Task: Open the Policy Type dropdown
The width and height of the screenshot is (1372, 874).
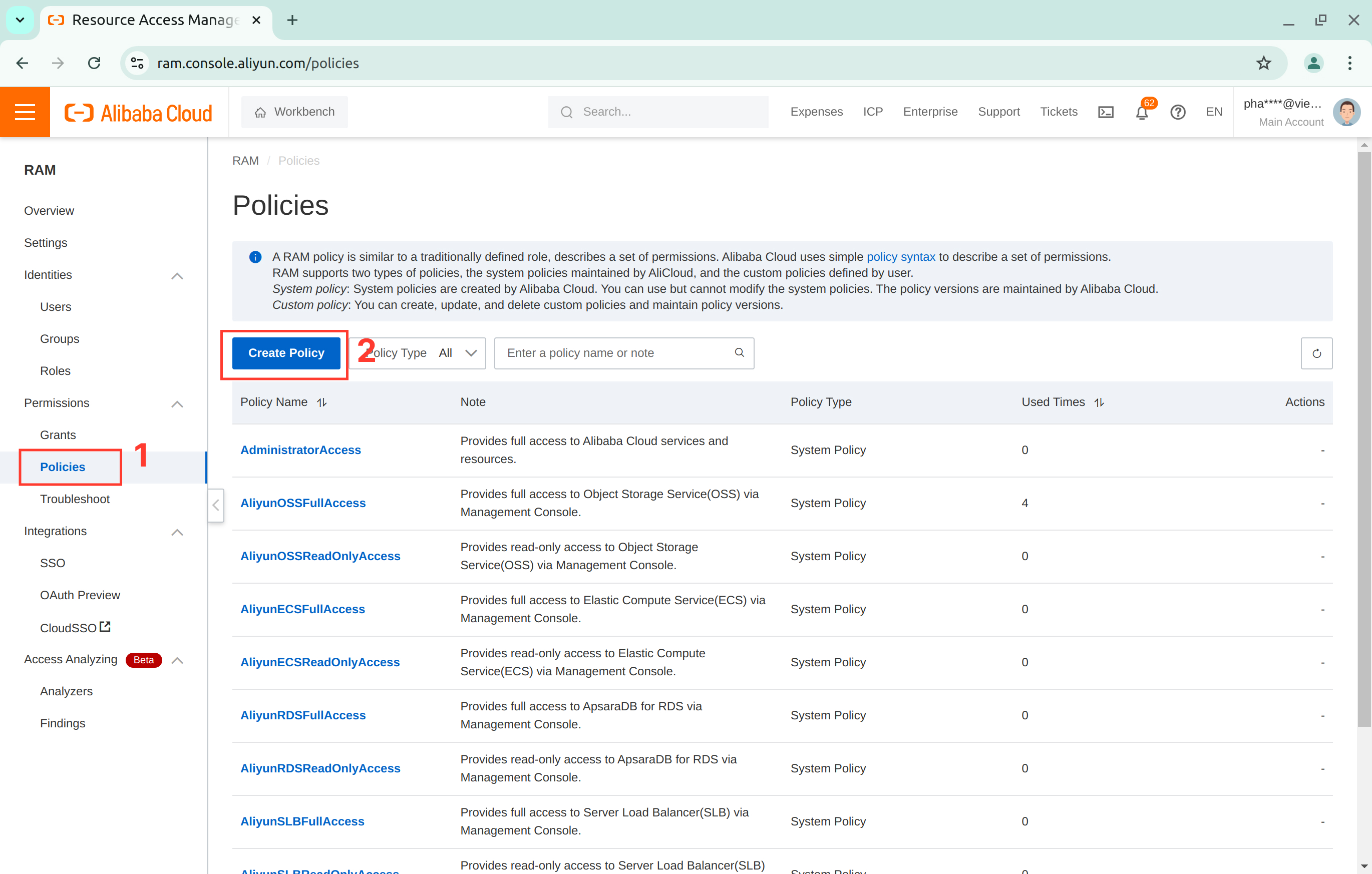Action: (x=418, y=353)
